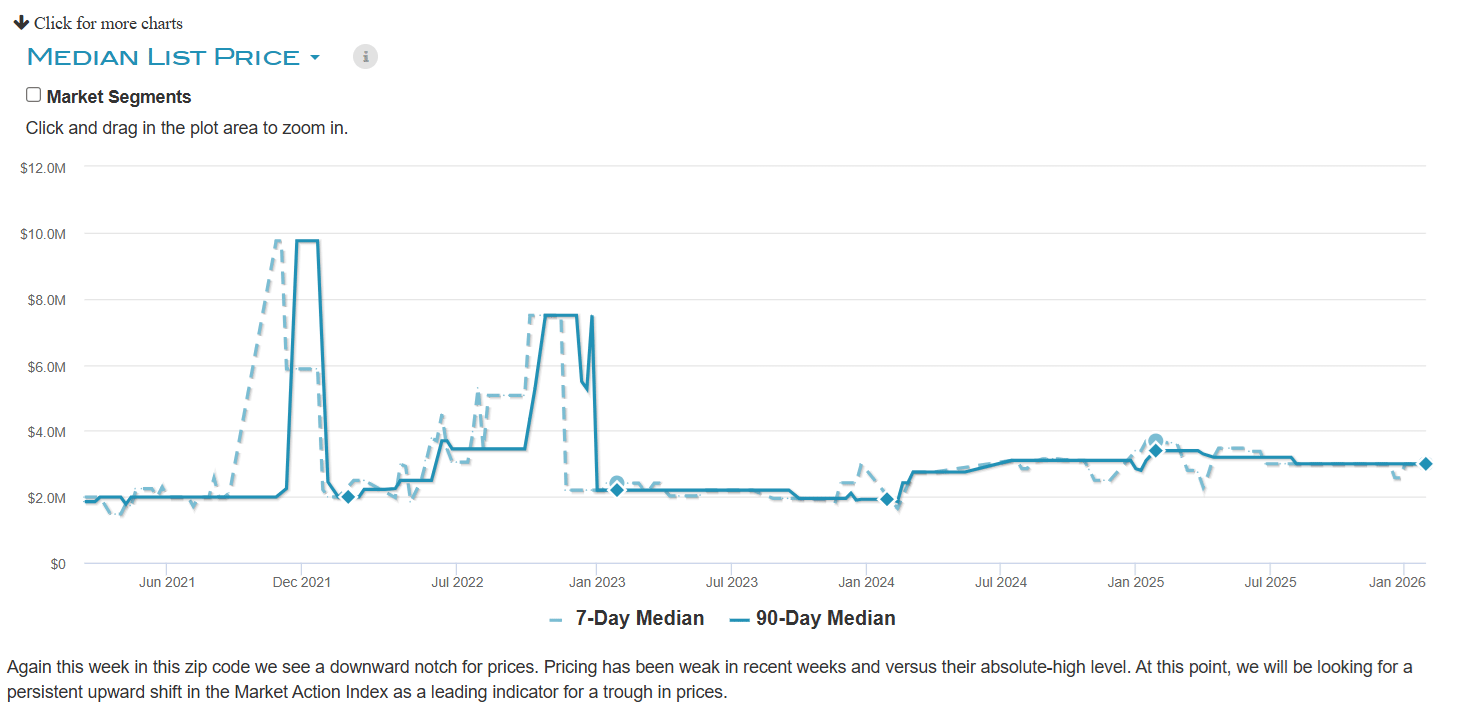Click the Jul 2022 x-axis label
1458x717 pixels.
(x=457, y=582)
